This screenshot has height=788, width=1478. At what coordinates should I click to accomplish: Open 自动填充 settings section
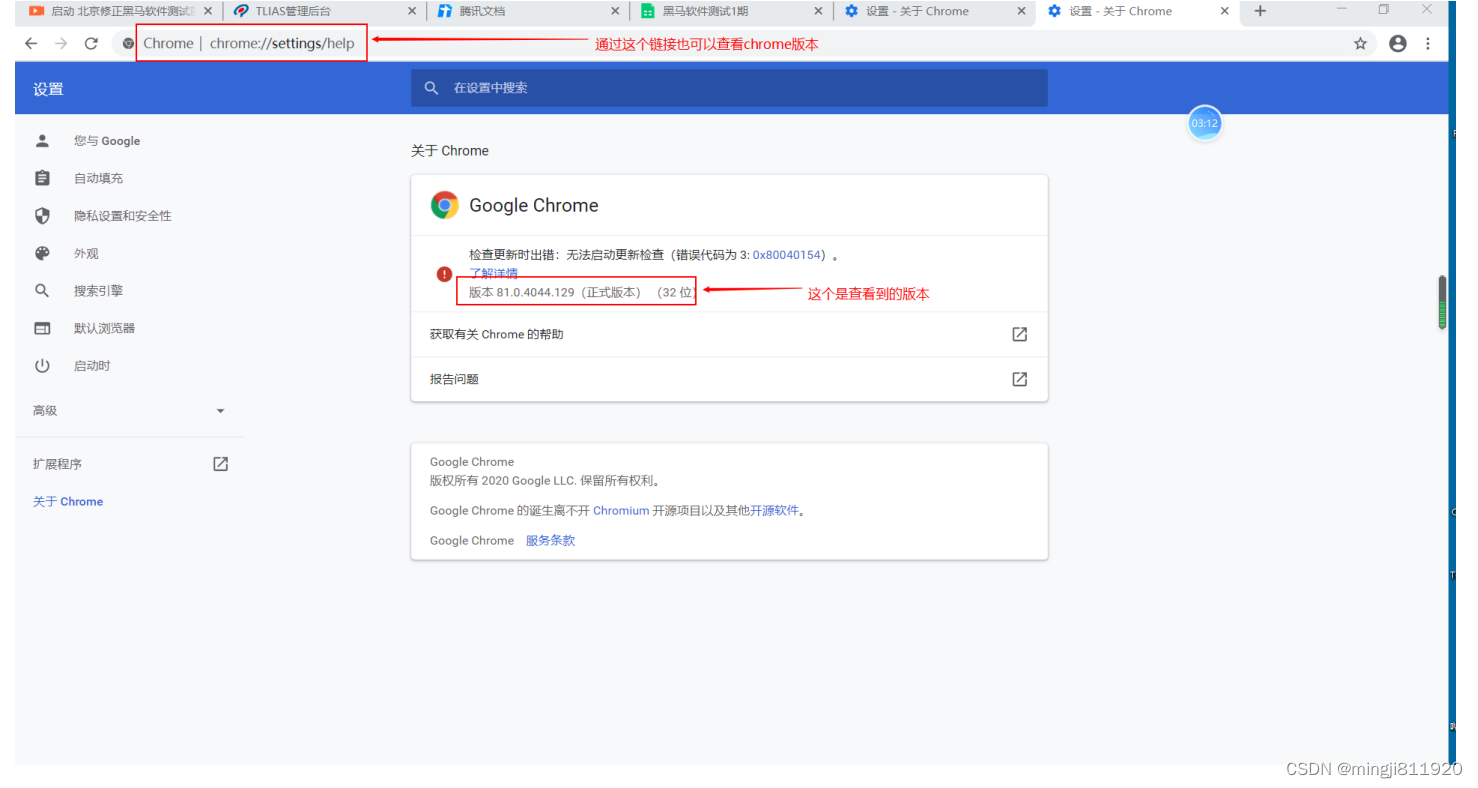click(98, 178)
